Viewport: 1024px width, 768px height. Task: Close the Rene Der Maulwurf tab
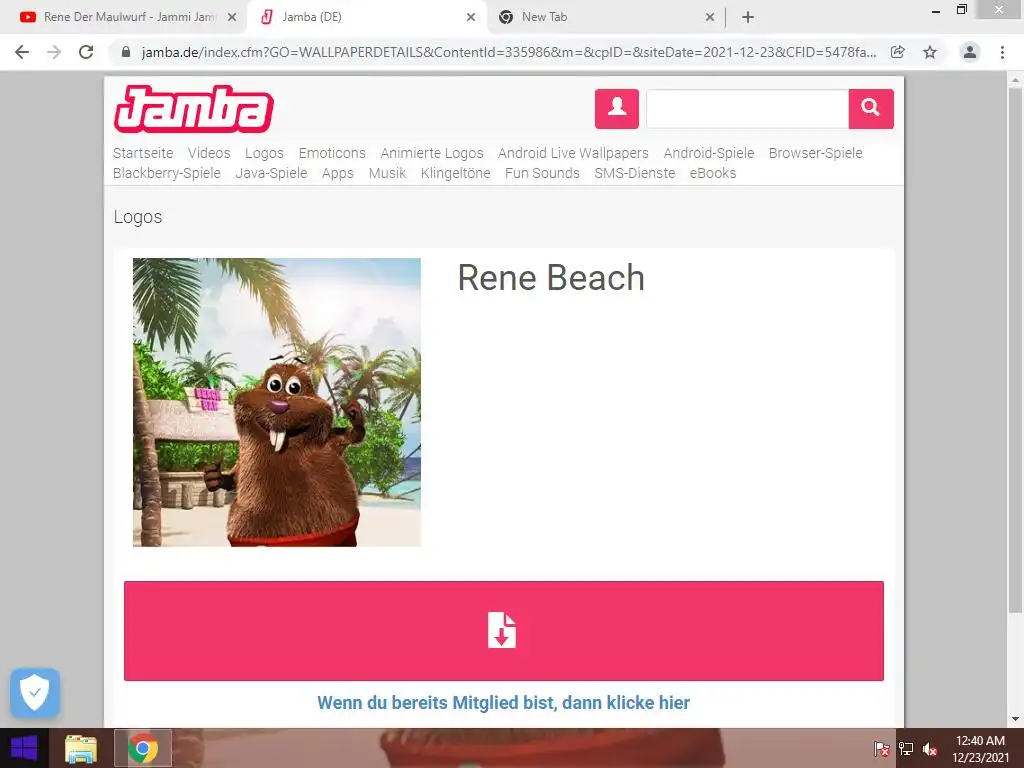232,17
